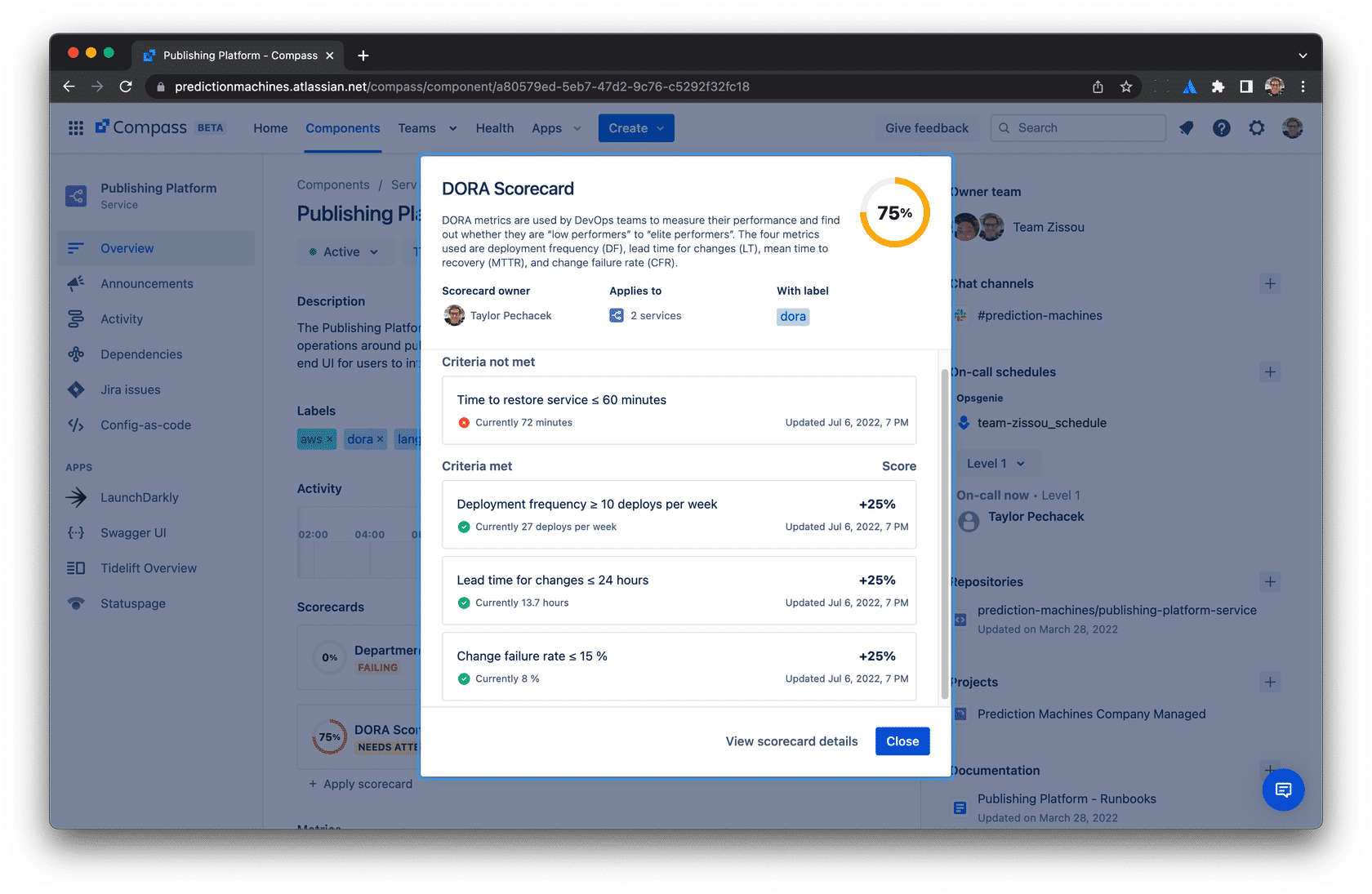Click the 75% score progress ring
Viewport: 1372px width, 894px height.
pyautogui.click(x=894, y=212)
